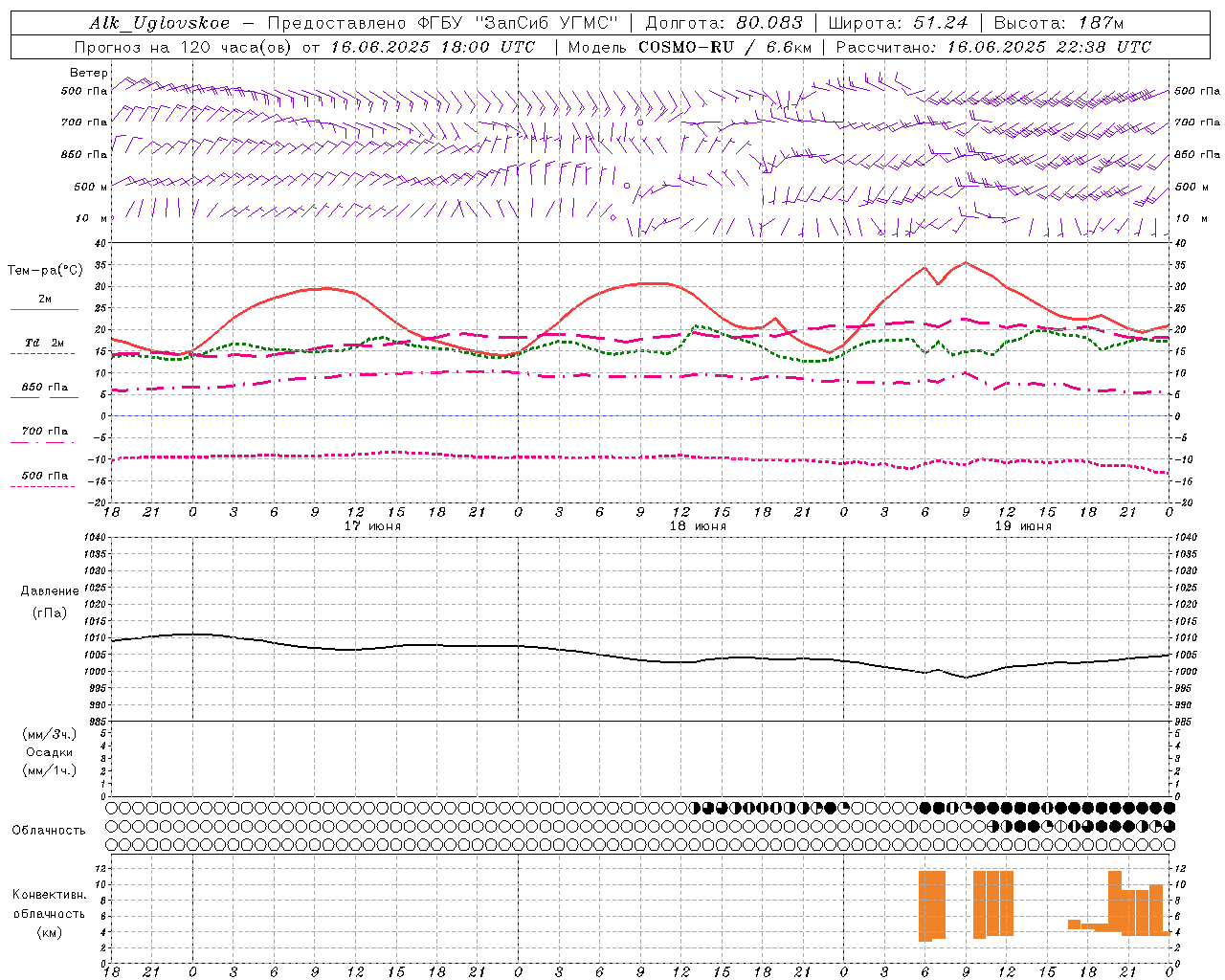Click the longitude value 'Долгота: 80.083'
Screen dimensions: 1225x980
(x=724, y=23)
